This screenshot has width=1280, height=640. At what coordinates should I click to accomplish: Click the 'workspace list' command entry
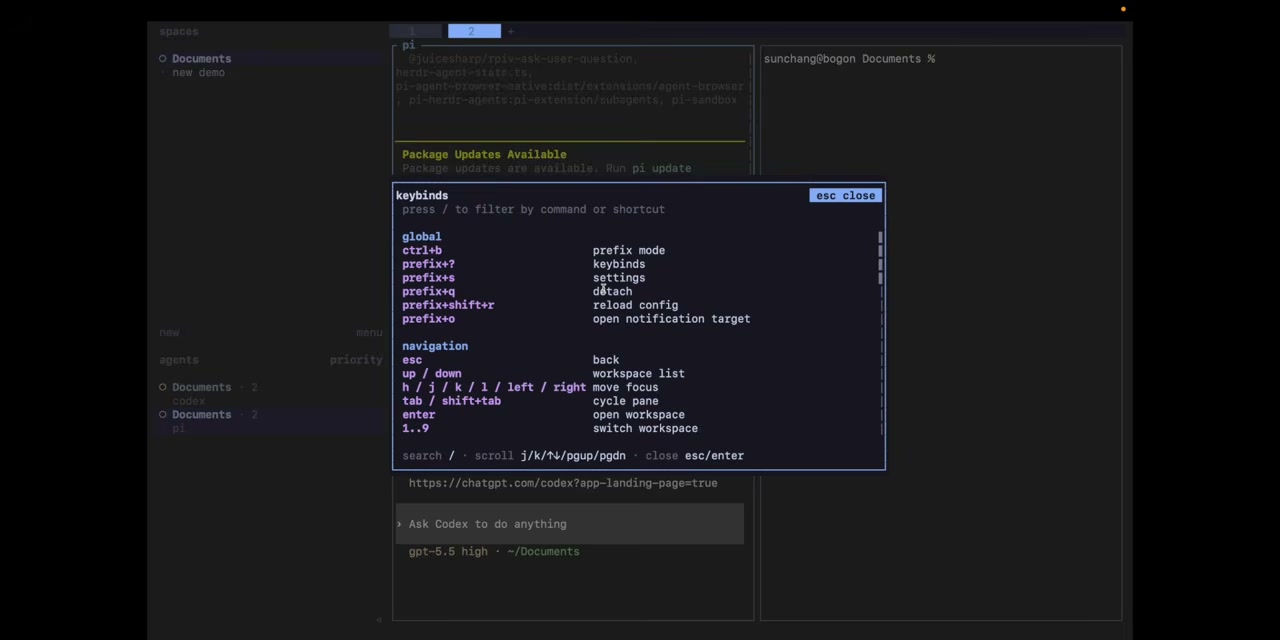pos(639,373)
